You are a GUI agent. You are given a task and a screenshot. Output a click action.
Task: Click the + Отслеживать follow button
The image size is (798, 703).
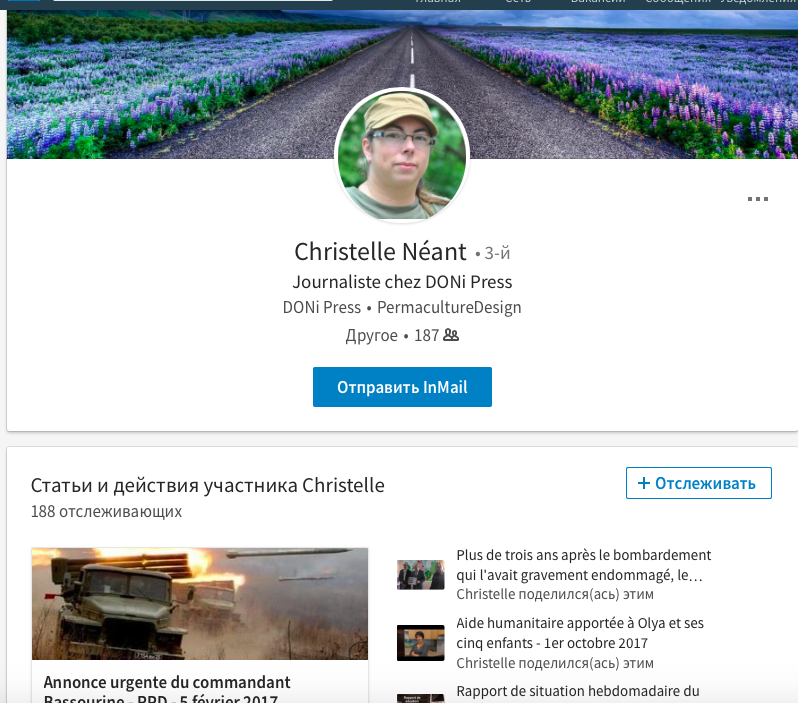698,483
